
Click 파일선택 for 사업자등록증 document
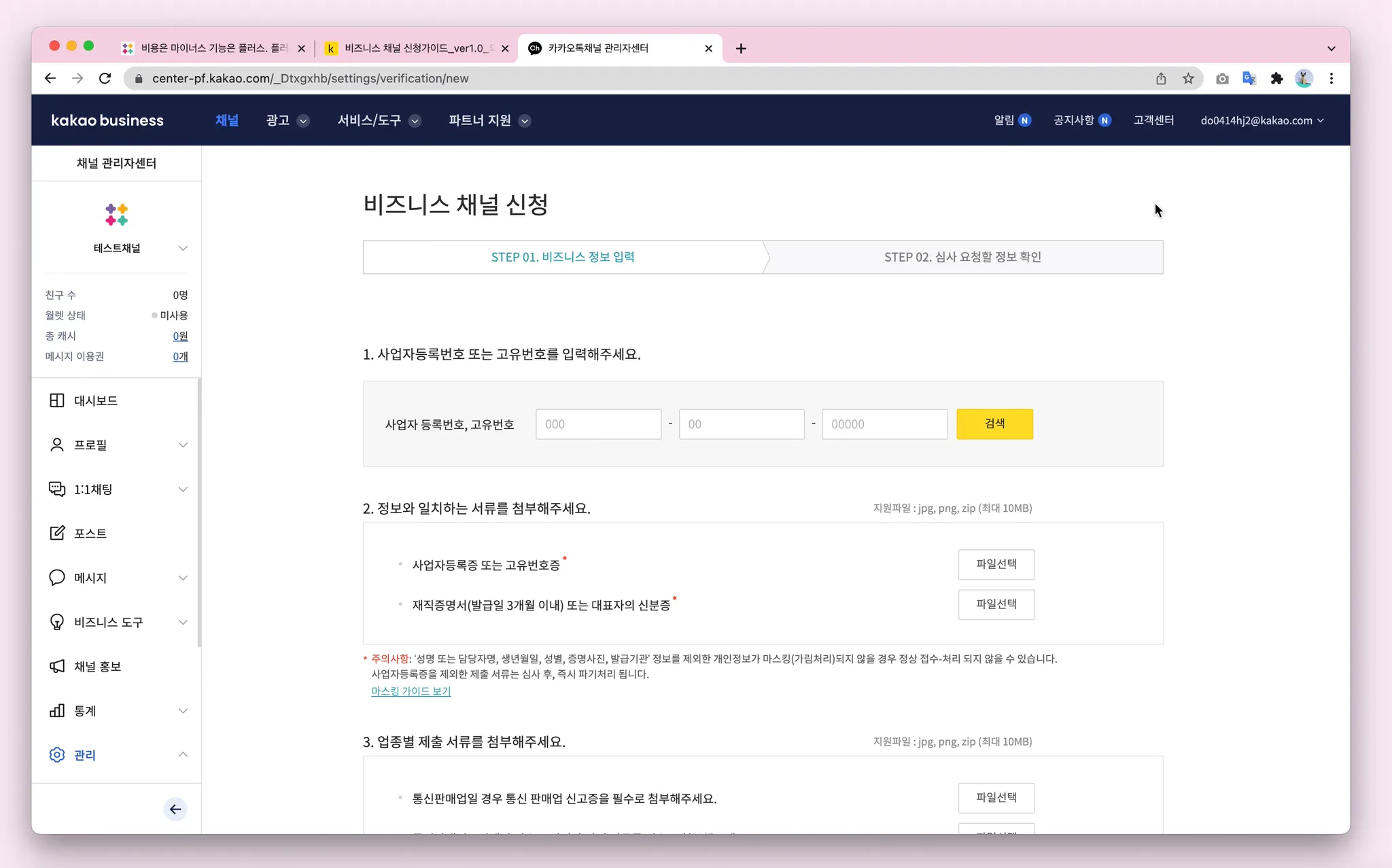(x=996, y=564)
